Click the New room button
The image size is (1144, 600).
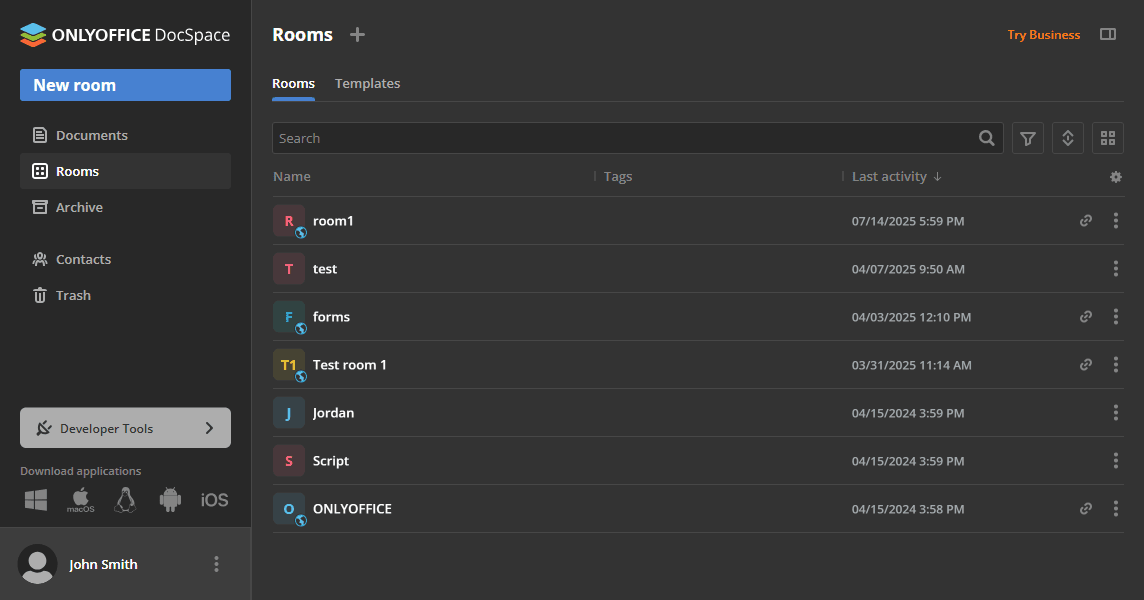tap(125, 85)
